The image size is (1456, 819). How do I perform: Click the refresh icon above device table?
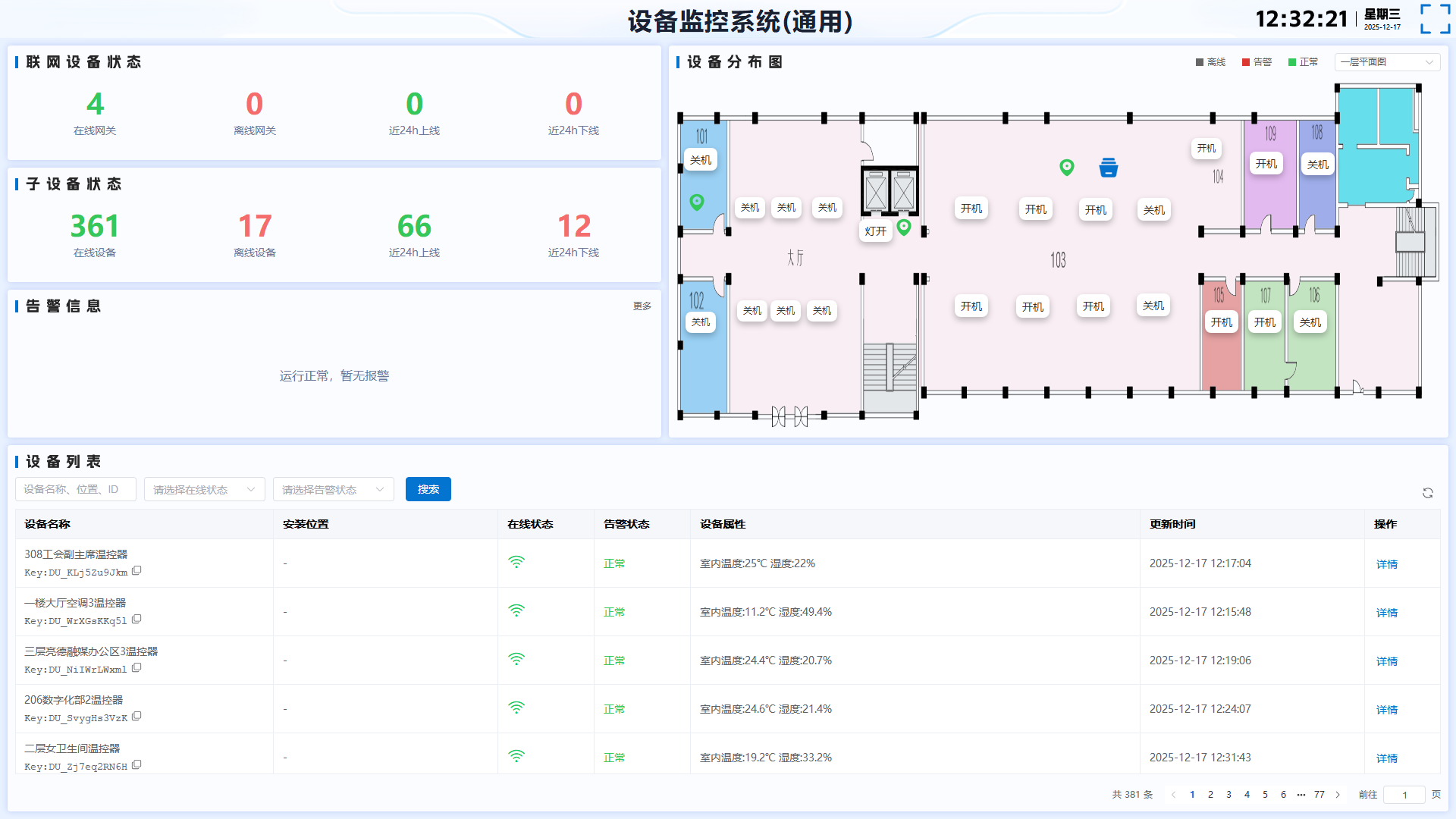pyautogui.click(x=1428, y=493)
